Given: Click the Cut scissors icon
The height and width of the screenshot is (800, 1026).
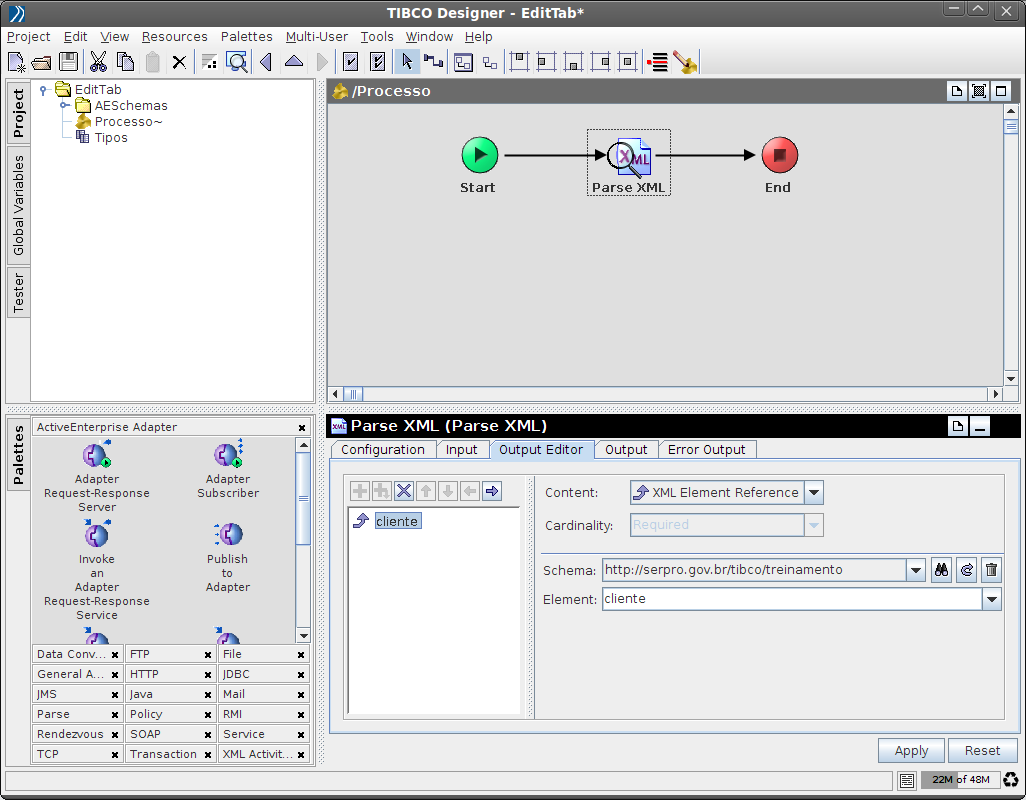Looking at the screenshot, I should (x=98, y=62).
